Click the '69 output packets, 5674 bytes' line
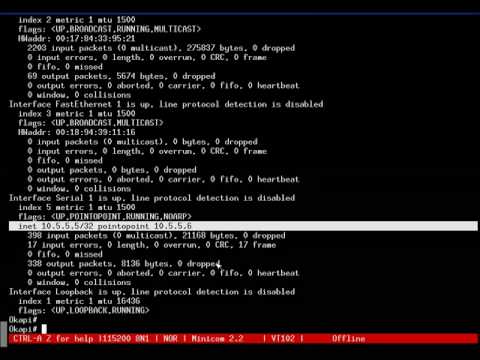Viewport: 480px width, 360px height. [121, 76]
